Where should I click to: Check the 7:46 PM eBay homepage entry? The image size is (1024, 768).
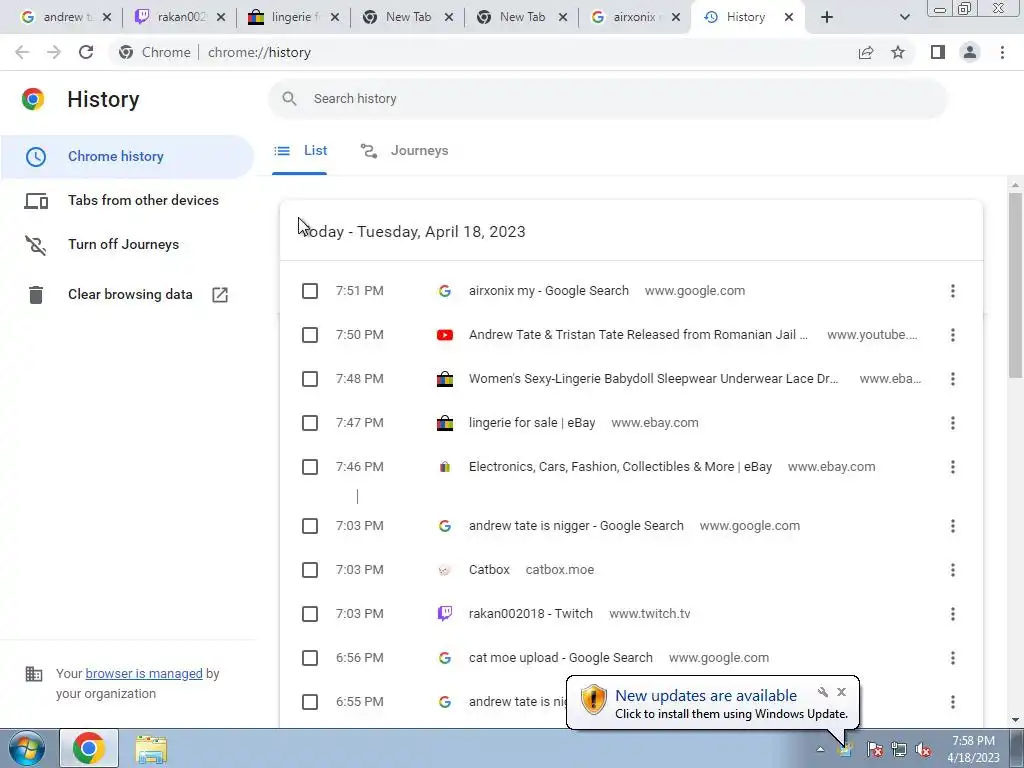(310, 467)
